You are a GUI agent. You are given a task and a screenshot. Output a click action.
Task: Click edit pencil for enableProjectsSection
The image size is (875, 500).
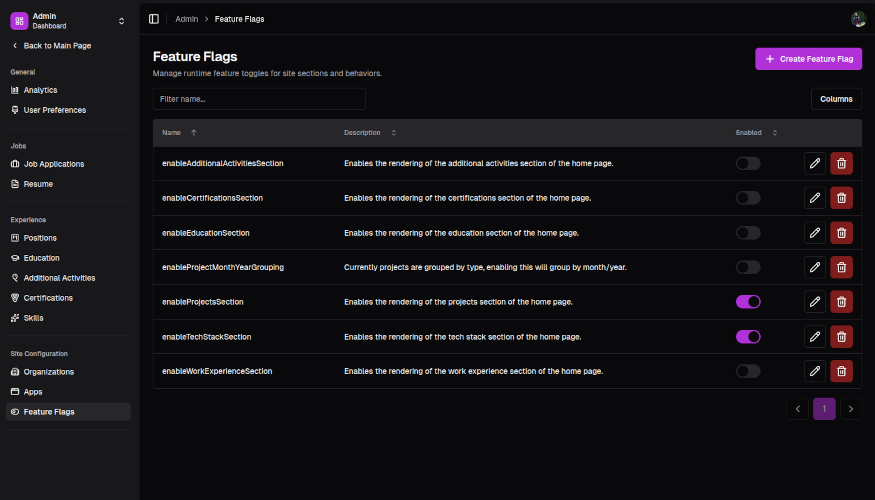[x=815, y=302]
